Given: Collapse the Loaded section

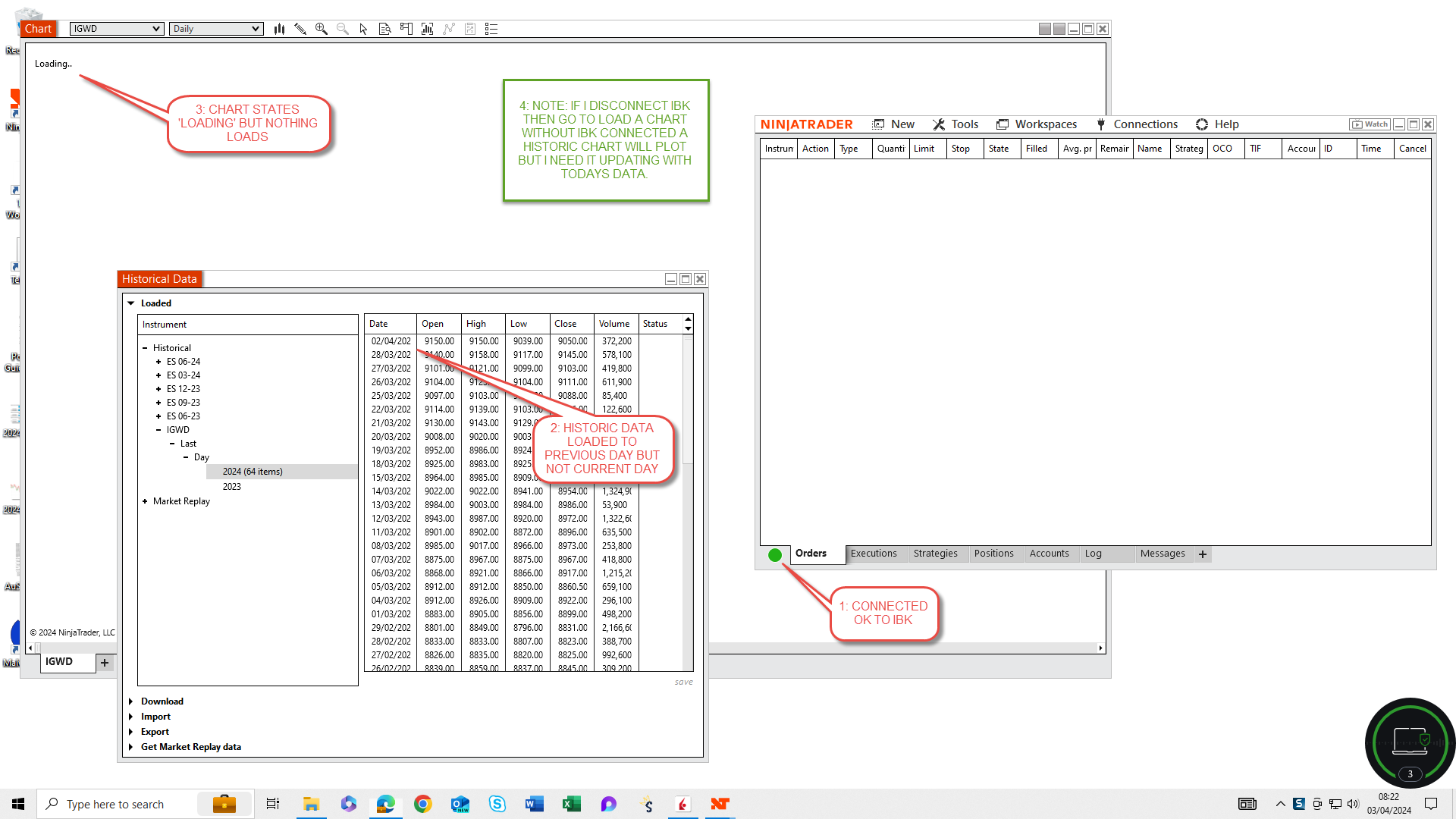Looking at the screenshot, I should [x=131, y=303].
